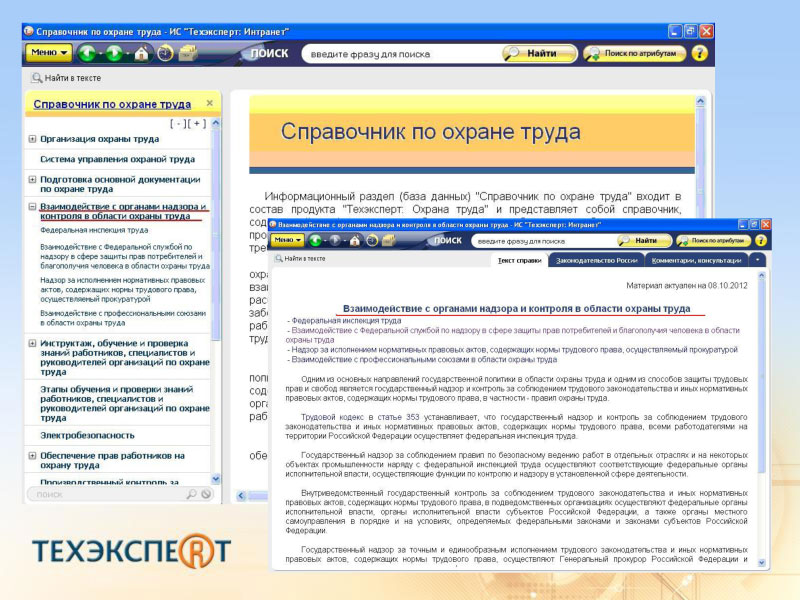Click forward arrow in front window toolbar

[335, 240]
